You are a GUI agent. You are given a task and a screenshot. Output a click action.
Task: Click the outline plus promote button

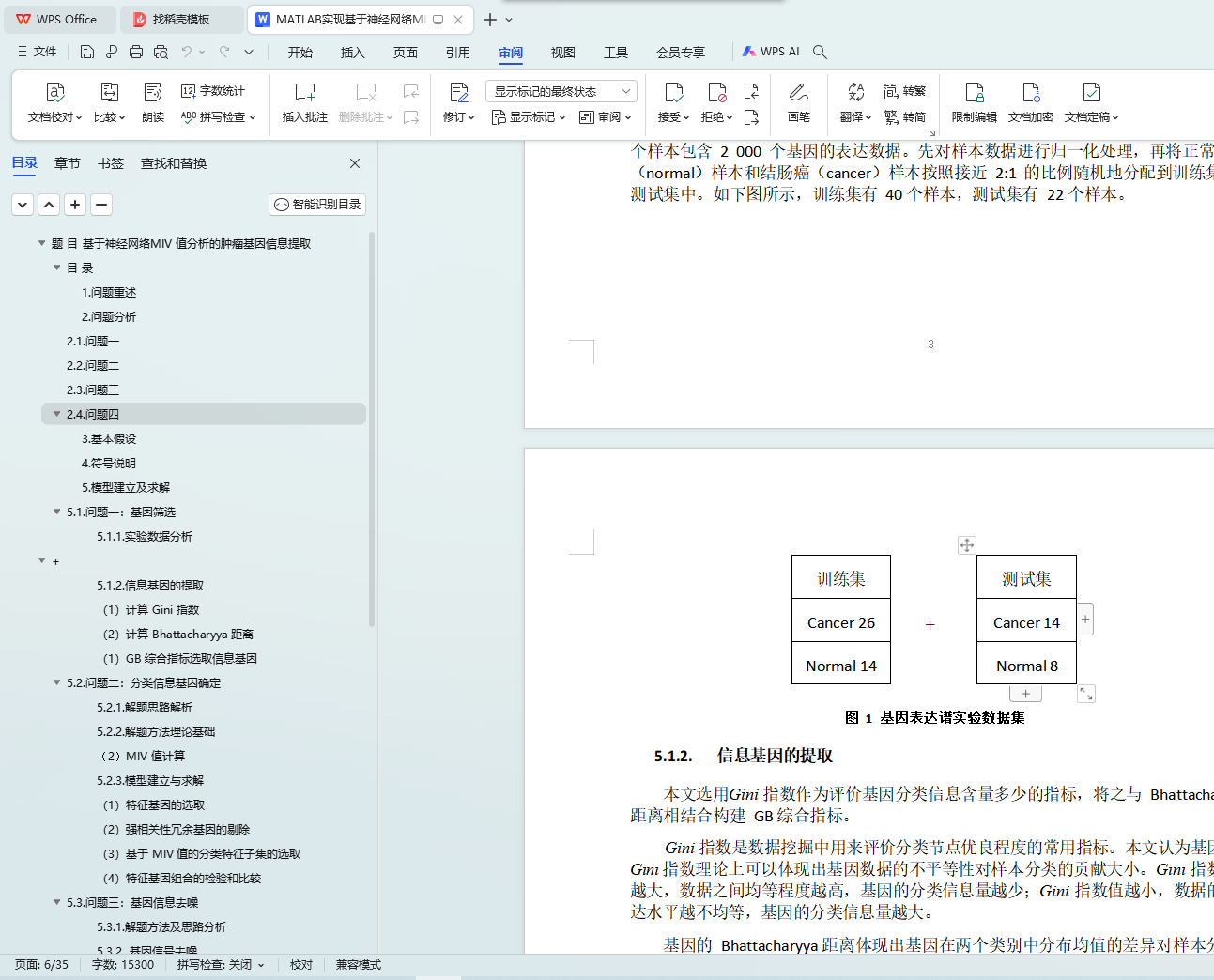coord(75,205)
